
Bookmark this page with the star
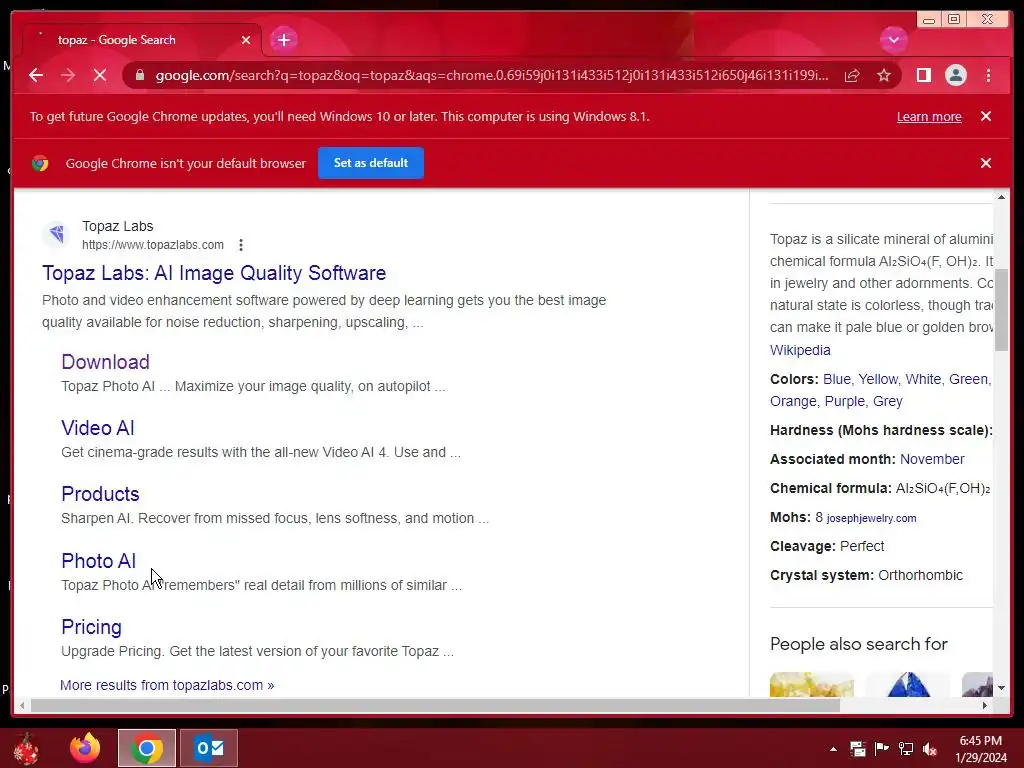click(x=884, y=76)
